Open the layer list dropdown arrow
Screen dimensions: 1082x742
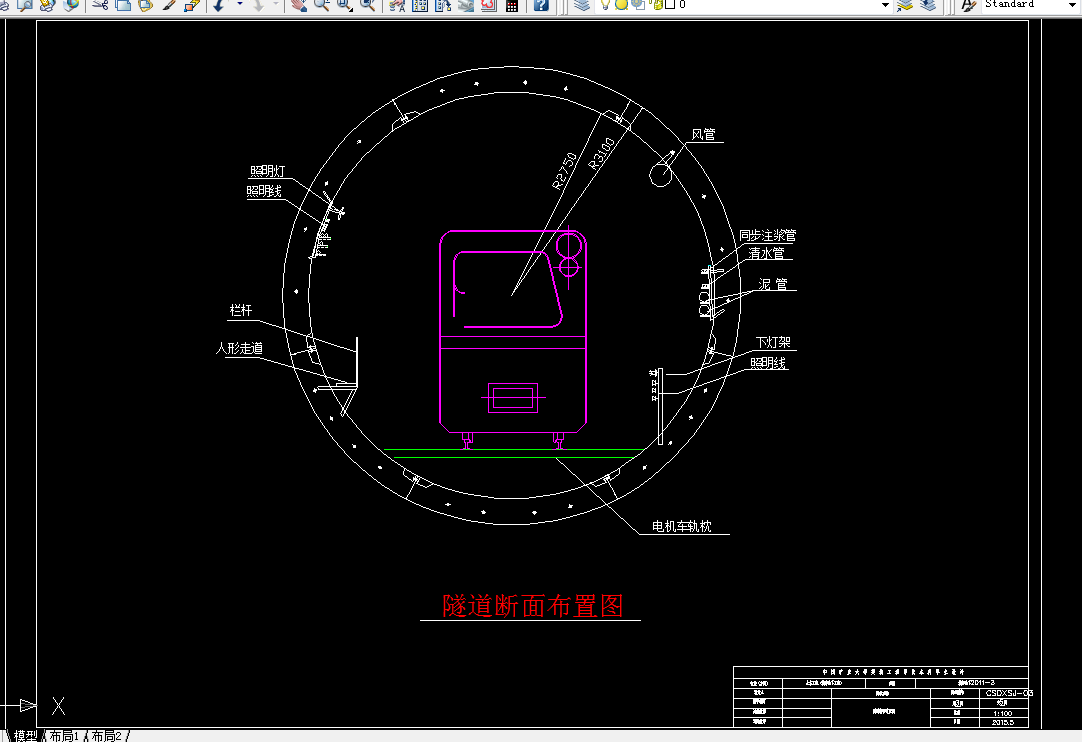pos(885,5)
